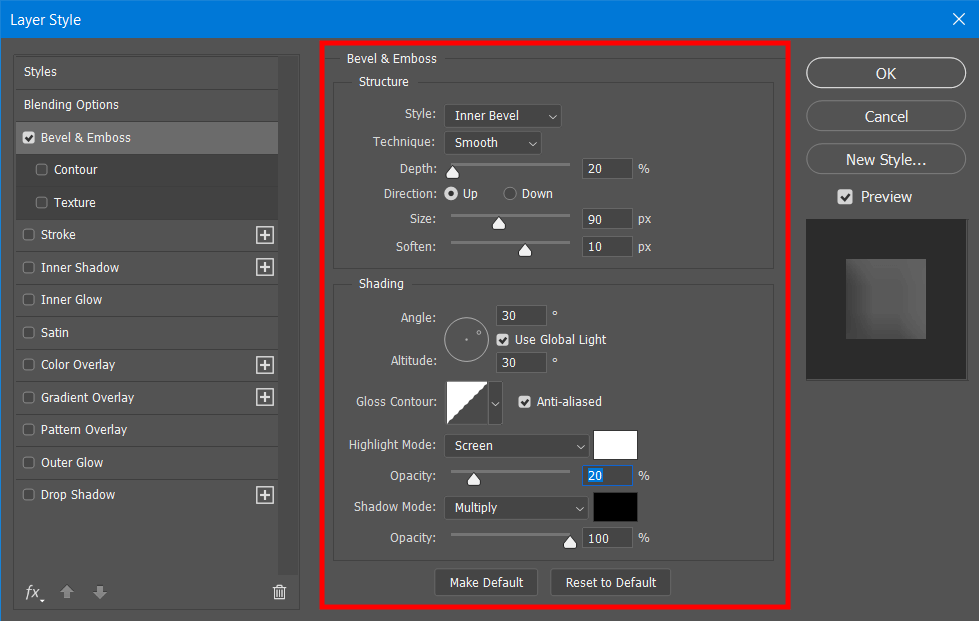Viewport: 979px width, 621px height.
Task: Click the Soften value field
Action: tap(607, 247)
